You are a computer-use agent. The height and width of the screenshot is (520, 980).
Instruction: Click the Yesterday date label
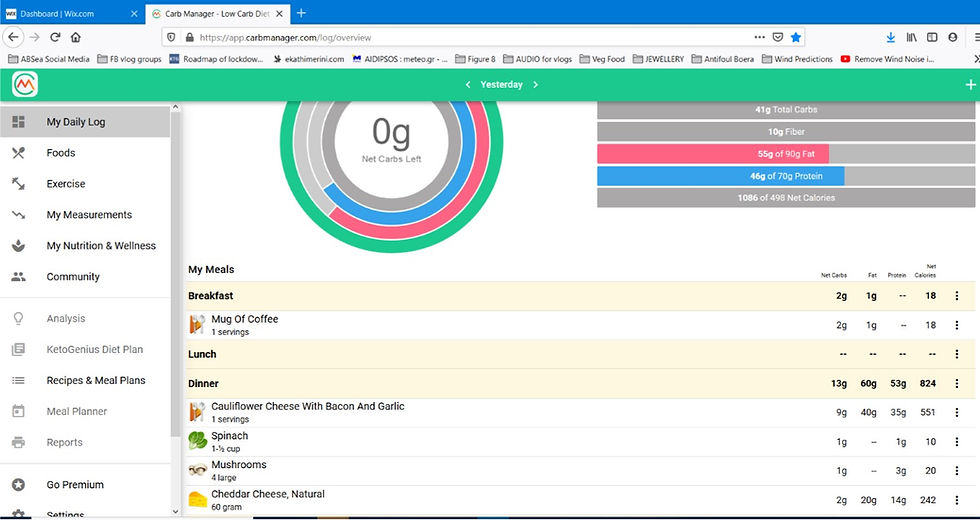click(x=501, y=85)
